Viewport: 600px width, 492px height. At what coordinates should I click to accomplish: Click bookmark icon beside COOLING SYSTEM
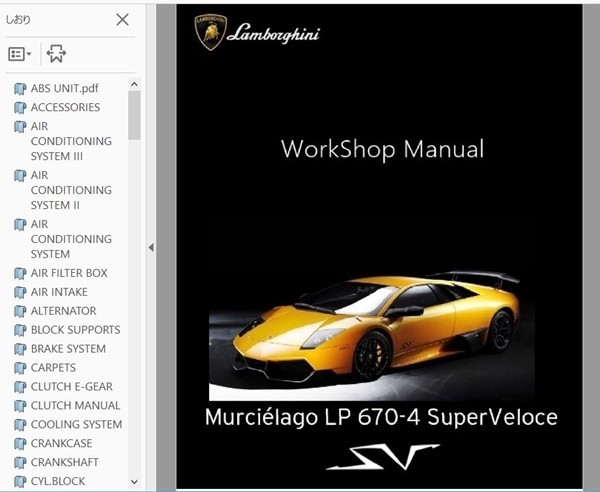(20, 425)
